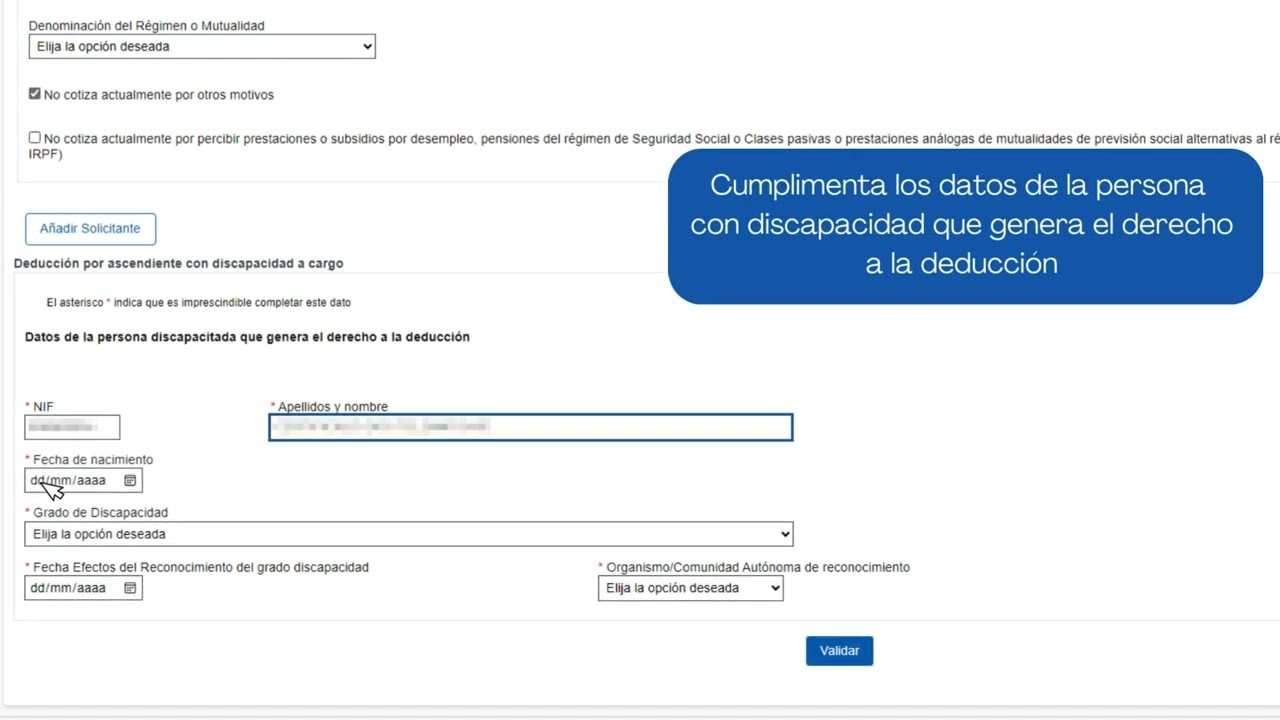This screenshot has height=720, width=1280.
Task: Check the prestaciones o subsidios por desempleo checkbox
Action: tap(34, 137)
